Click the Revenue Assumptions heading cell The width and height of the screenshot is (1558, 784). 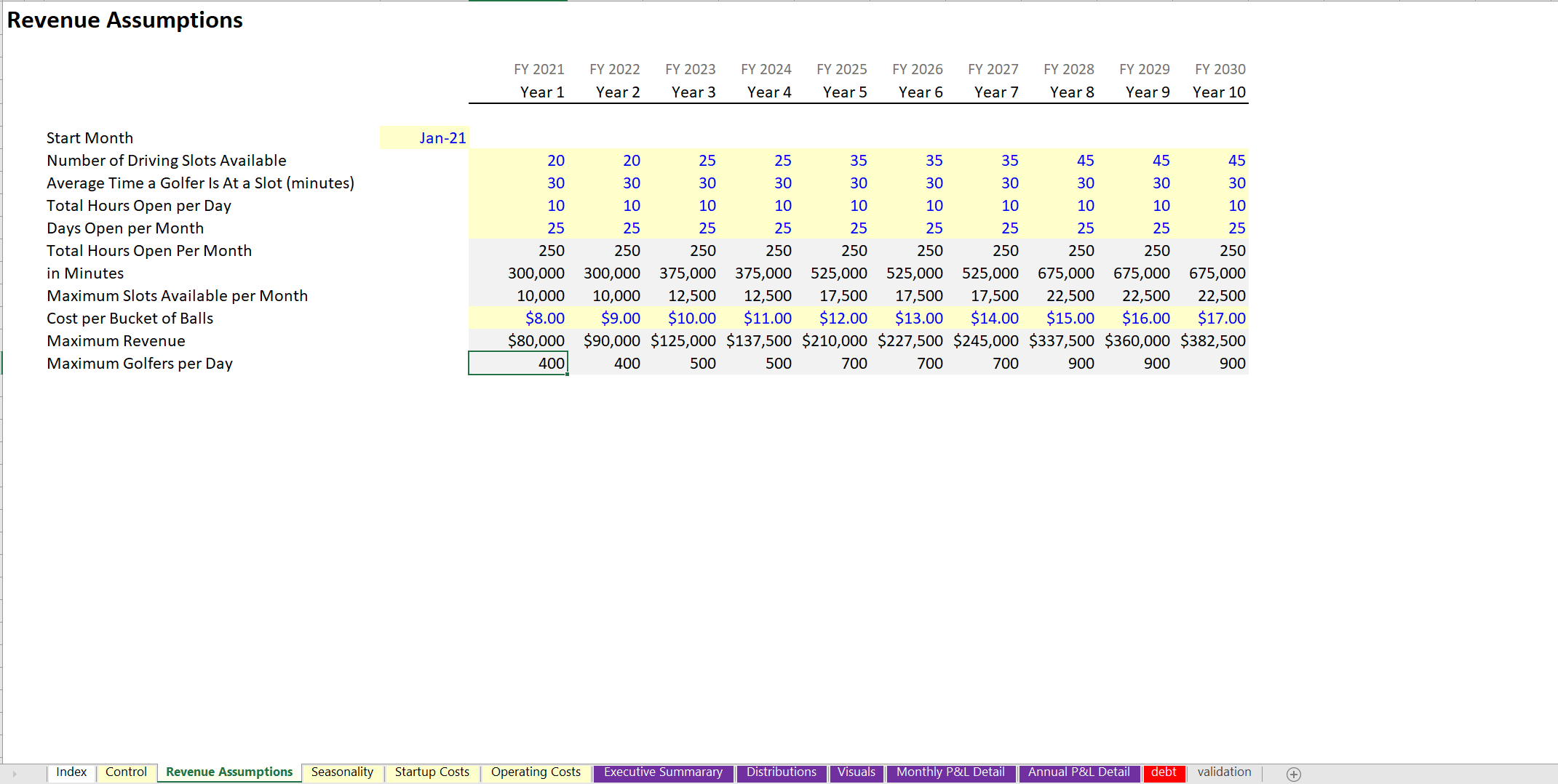point(124,20)
